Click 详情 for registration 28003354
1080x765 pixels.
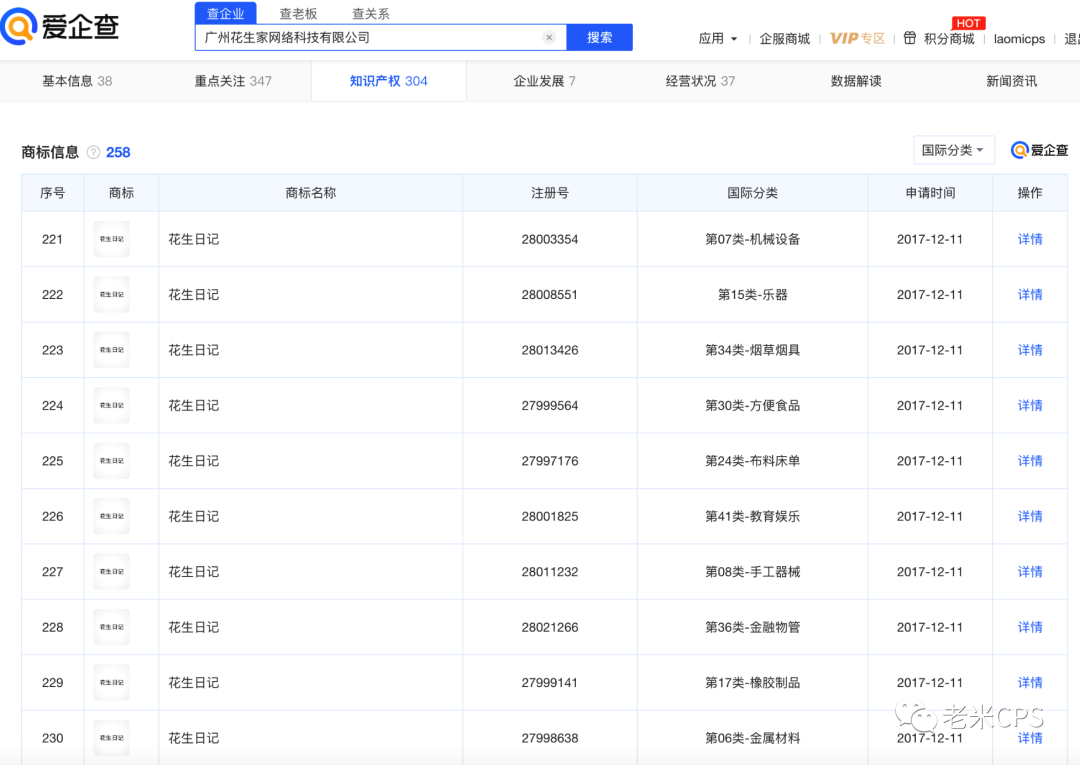[1030, 239]
